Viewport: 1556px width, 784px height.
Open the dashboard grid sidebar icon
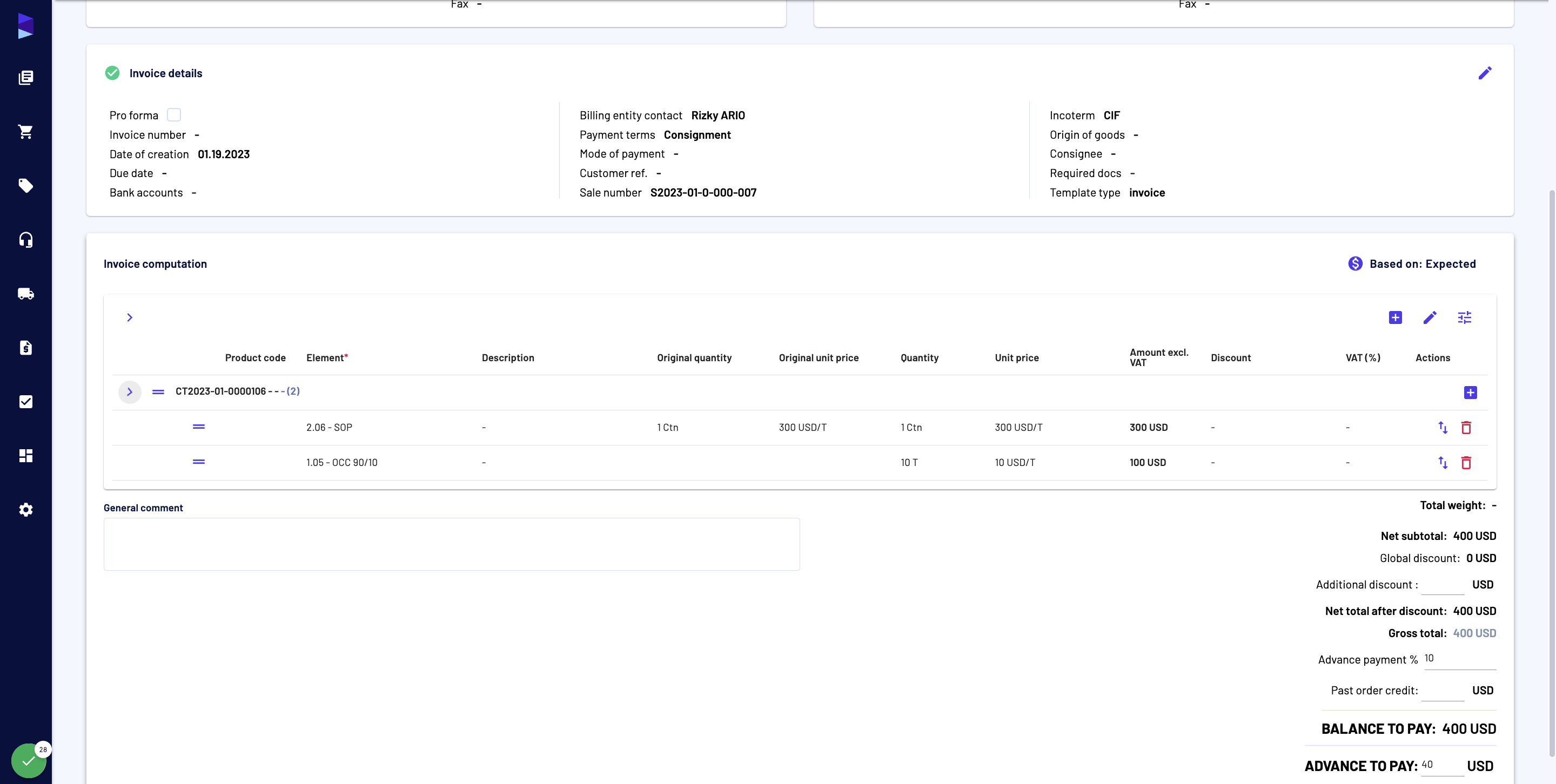[25, 456]
